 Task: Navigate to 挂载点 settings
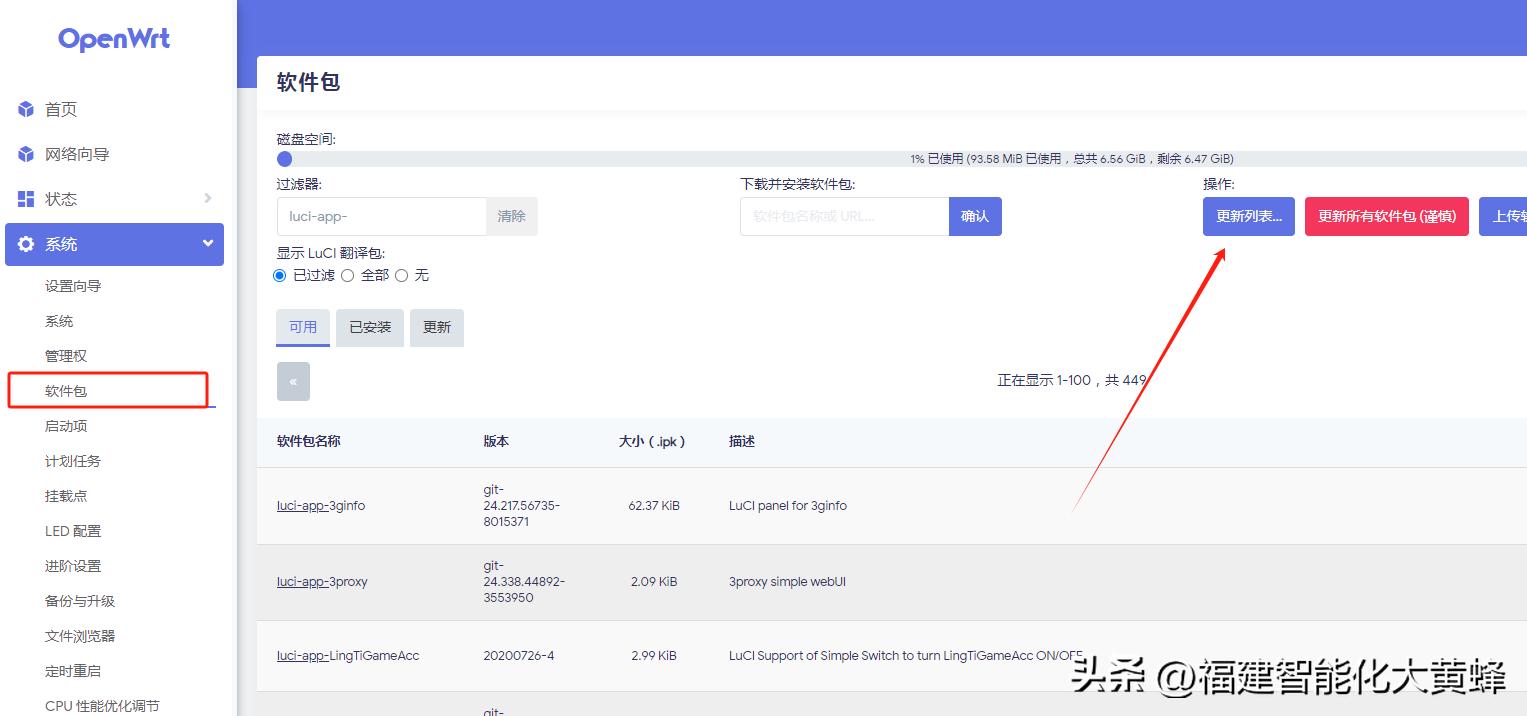click(65, 495)
